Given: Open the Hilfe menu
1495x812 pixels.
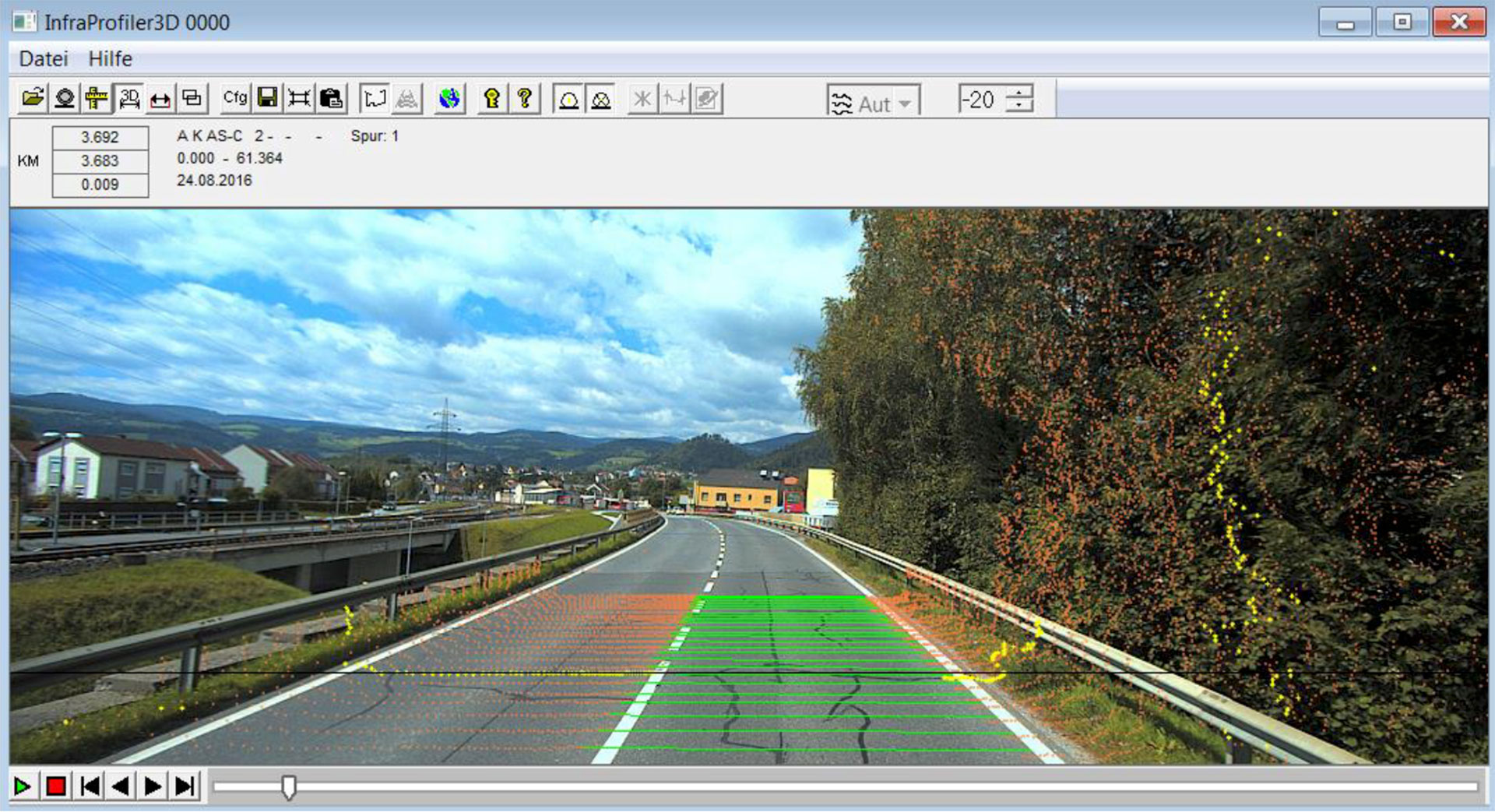Looking at the screenshot, I should (110, 59).
